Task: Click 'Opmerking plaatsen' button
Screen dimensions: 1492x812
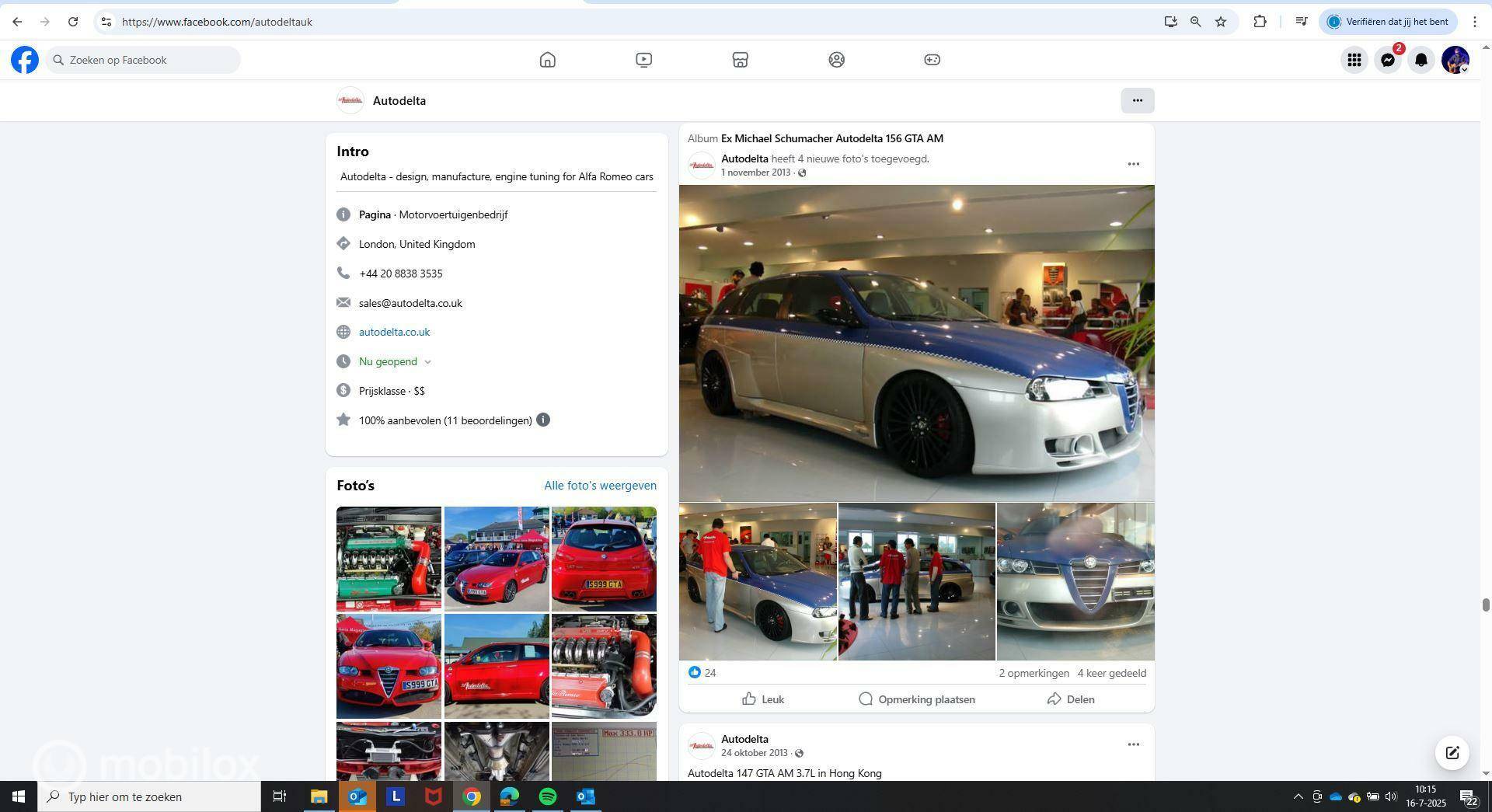Action: tap(917, 699)
